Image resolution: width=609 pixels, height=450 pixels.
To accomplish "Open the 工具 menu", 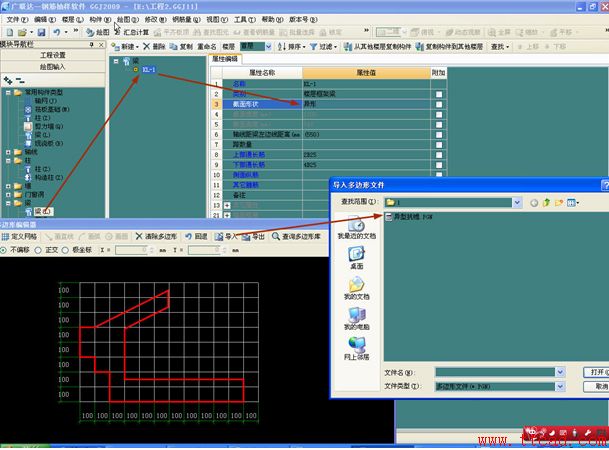I will (244, 19).
